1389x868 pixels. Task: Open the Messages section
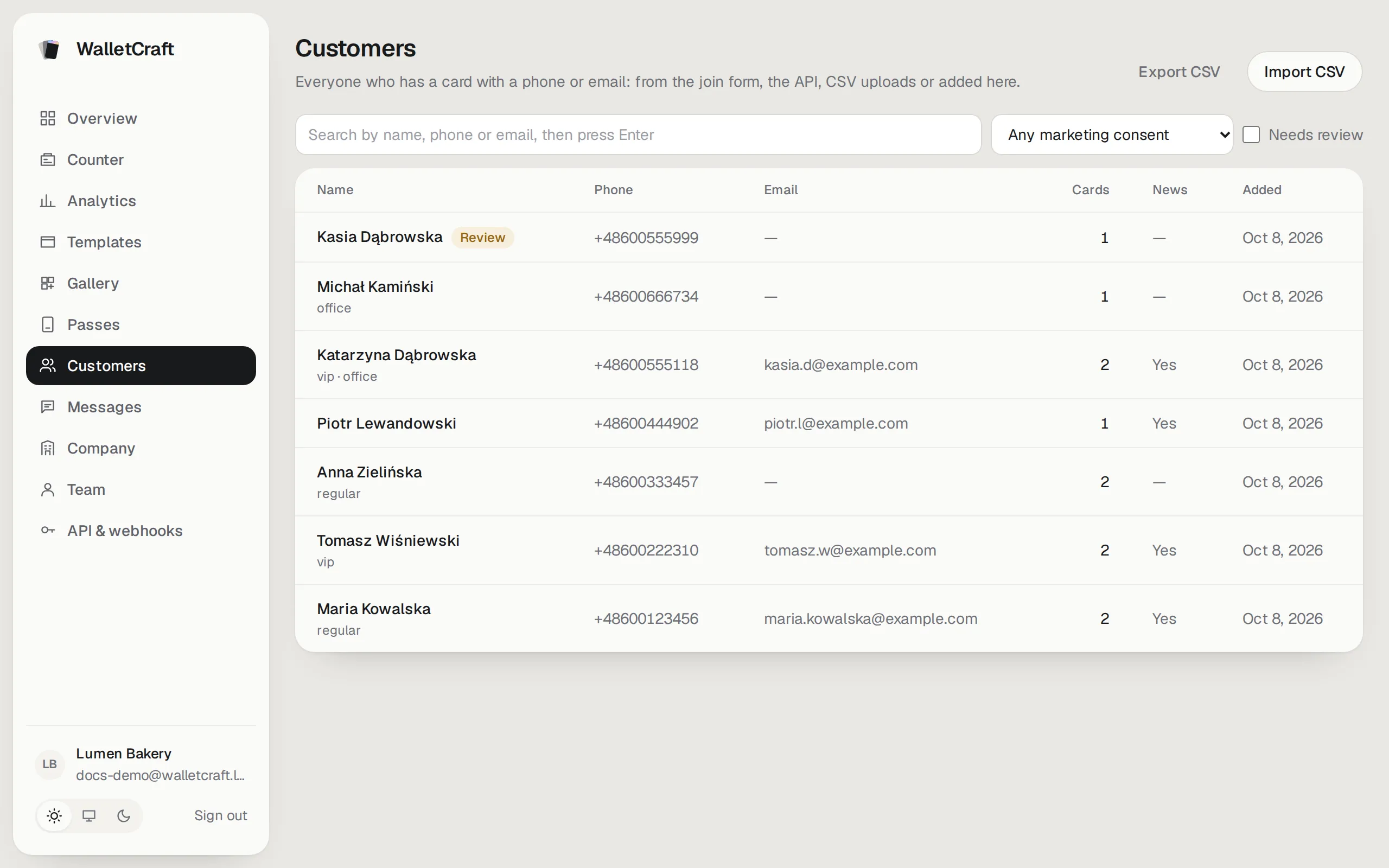(x=141, y=407)
